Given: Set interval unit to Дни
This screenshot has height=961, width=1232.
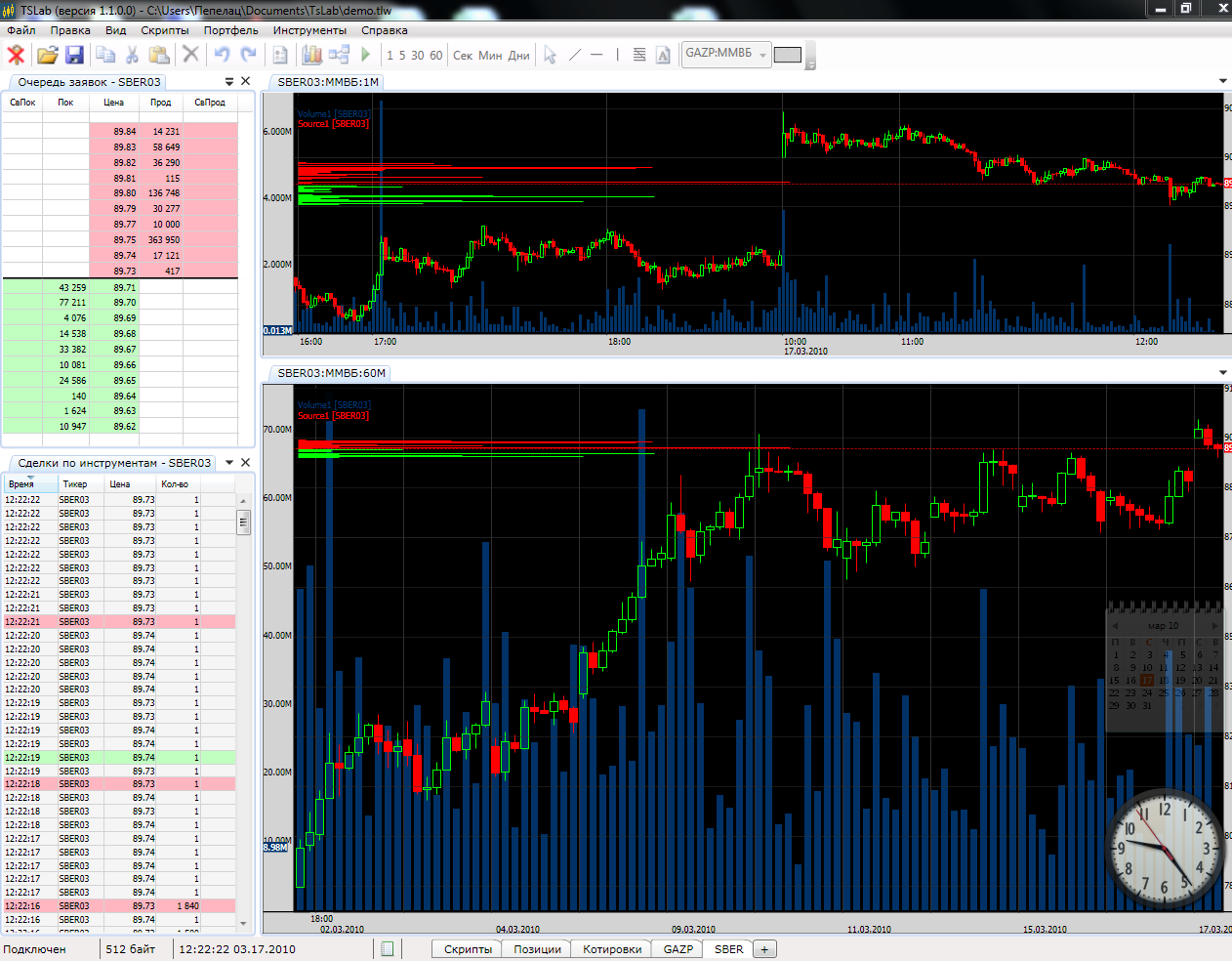Looking at the screenshot, I should pos(518,56).
